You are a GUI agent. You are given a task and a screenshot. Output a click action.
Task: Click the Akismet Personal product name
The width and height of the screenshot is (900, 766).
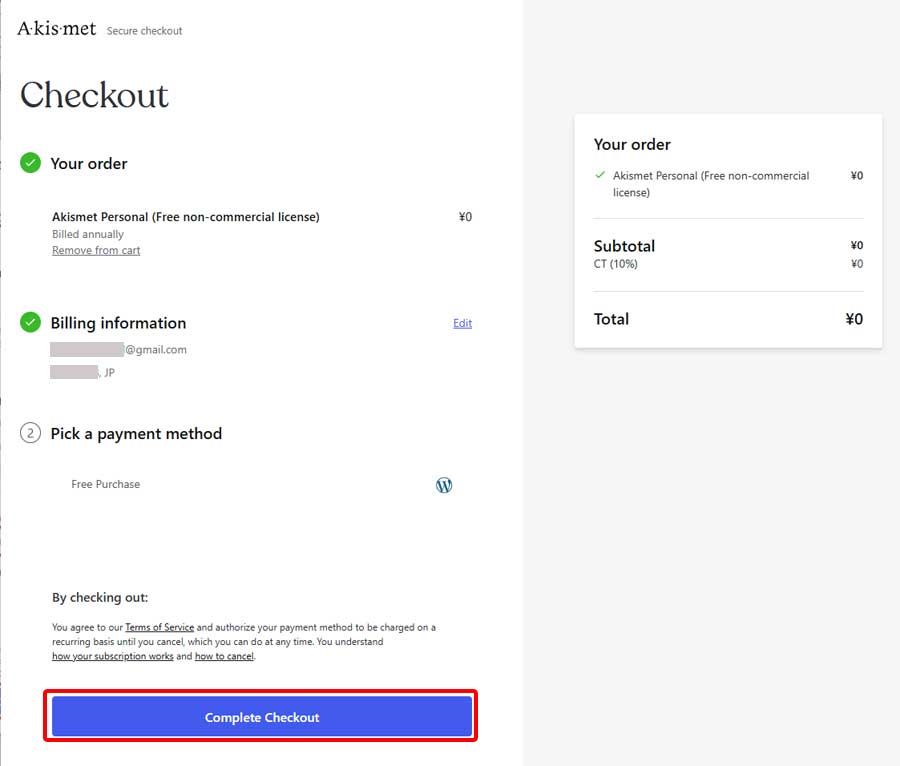(x=186, y=216)
